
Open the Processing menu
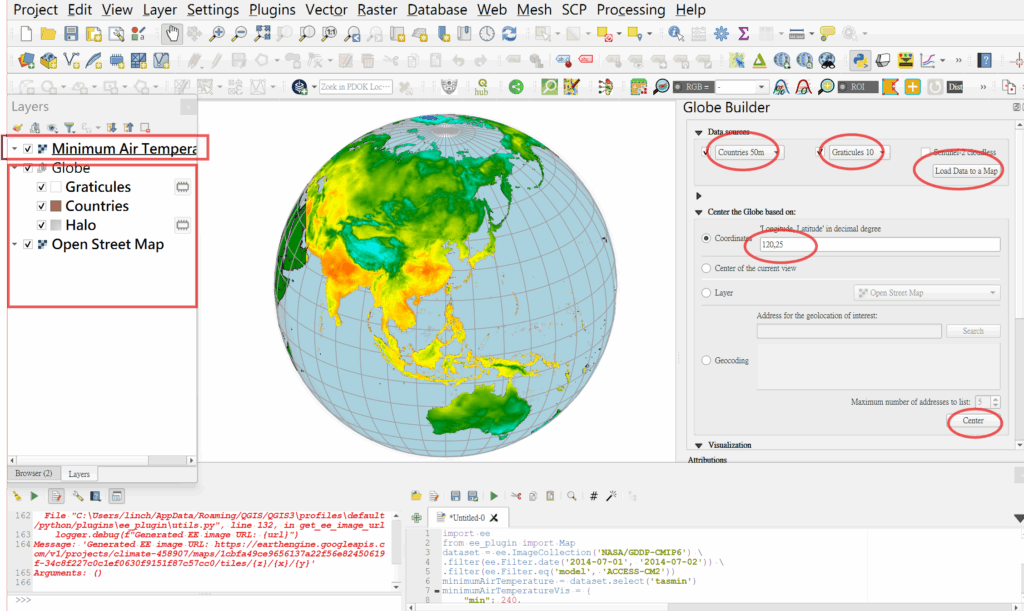pos(630,10)
